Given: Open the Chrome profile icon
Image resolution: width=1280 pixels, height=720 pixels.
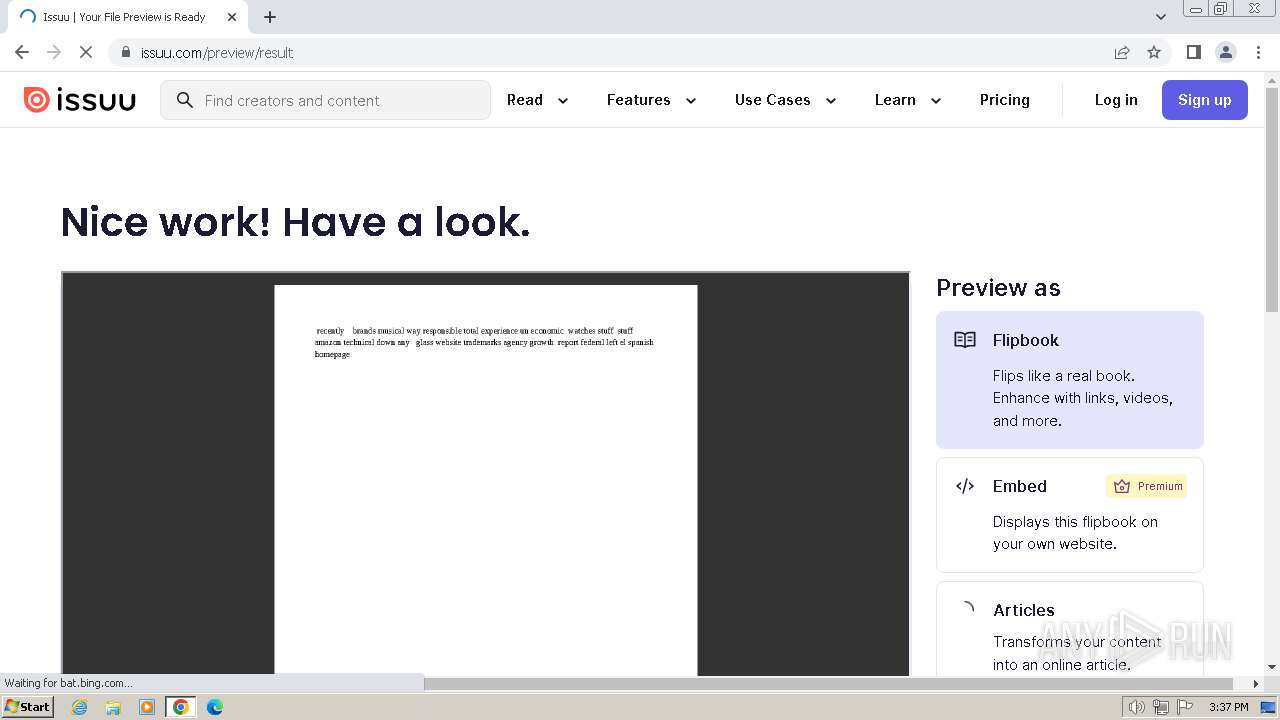Looking at the screenshot, I should [x=1226, y=52].
